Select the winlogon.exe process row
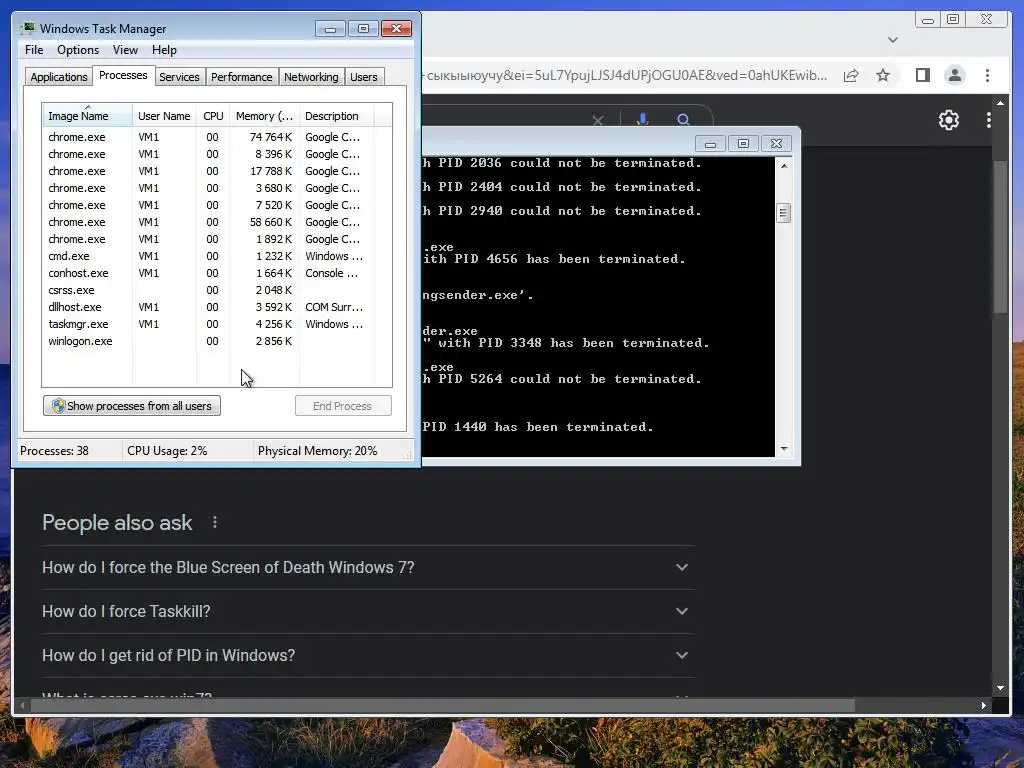The image size is (1024, 768). point(217,341)
